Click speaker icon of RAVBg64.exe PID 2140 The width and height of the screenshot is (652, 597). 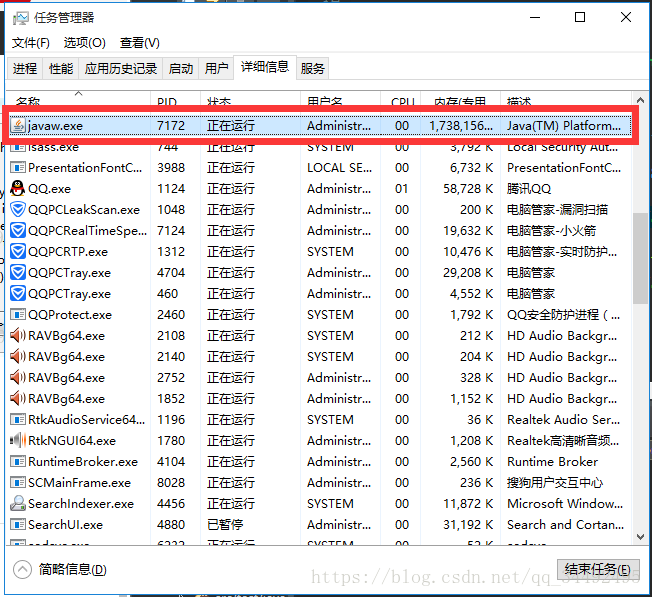point(17,356)
